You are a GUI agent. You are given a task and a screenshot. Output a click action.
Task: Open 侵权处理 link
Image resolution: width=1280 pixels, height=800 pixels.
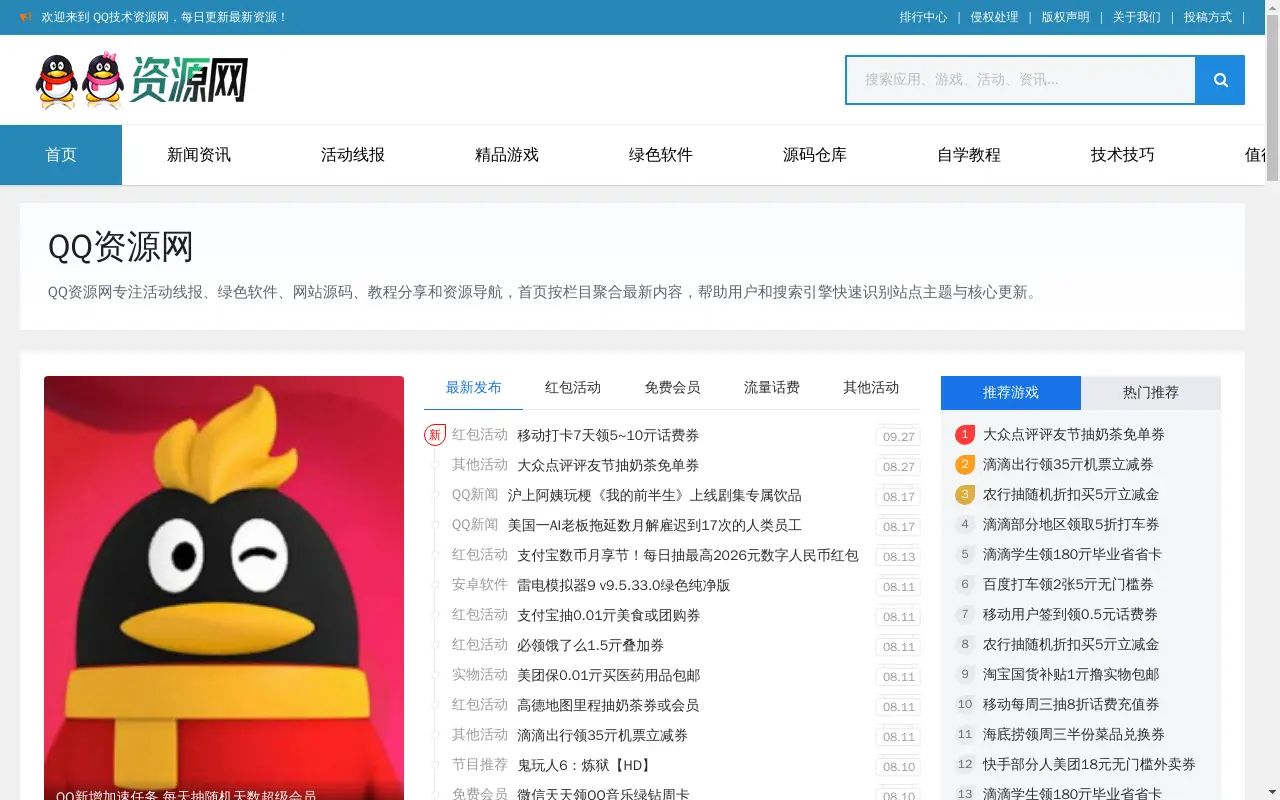994,17
